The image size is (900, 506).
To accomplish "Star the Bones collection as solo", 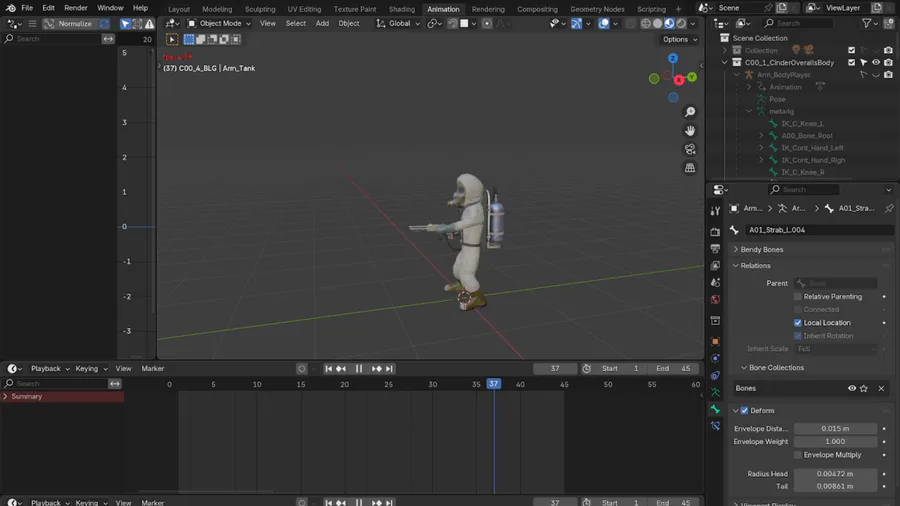I will point(864,388).
